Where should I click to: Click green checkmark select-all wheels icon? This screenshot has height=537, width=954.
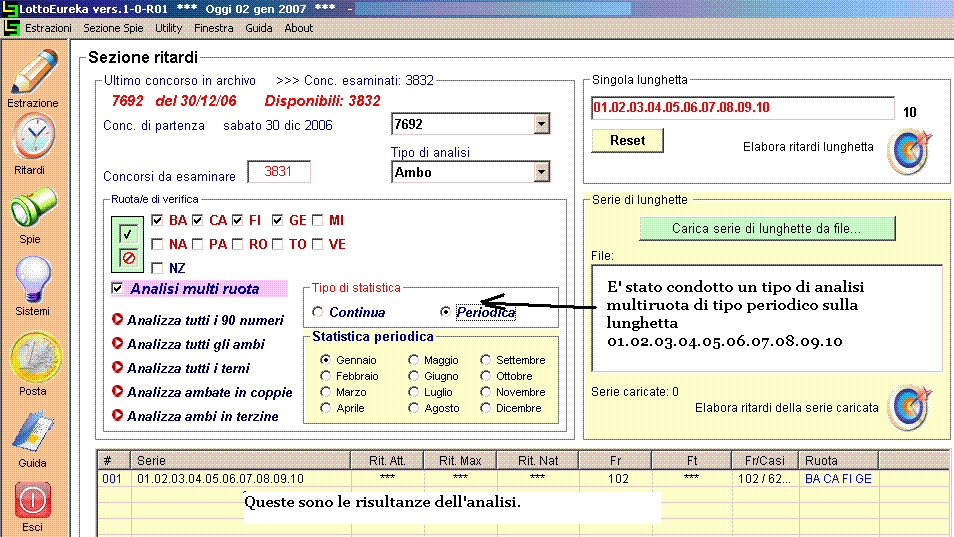click(128, 234)
